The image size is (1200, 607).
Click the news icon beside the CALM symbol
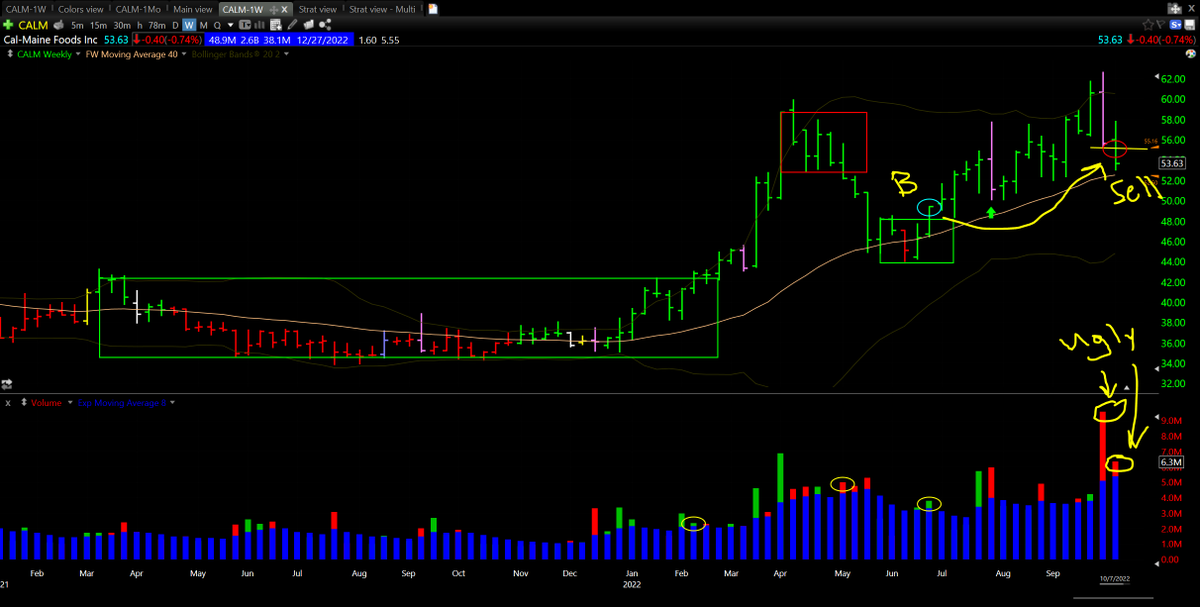[x=58, y=25]
